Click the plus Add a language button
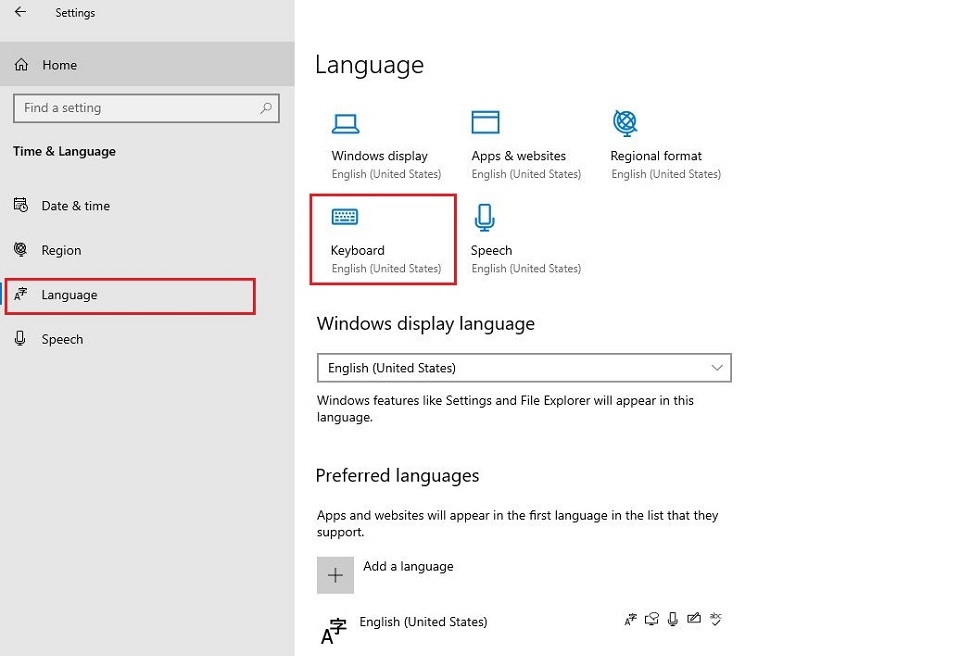Image resolution: width=960 pixels, height=656 pixels. [335, 575]
